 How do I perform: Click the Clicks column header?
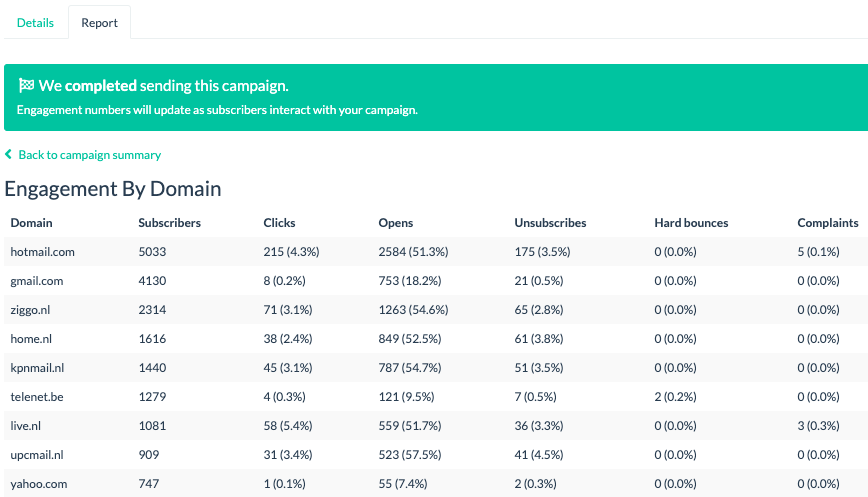click(279, 223)
